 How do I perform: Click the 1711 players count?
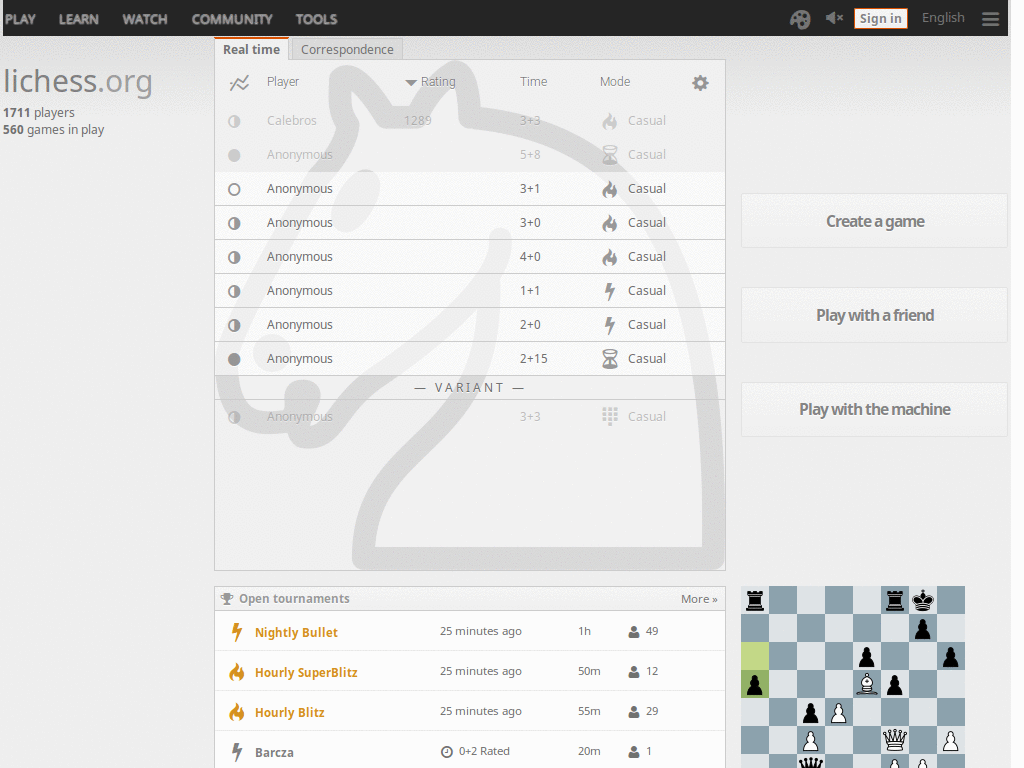coord(39,112)
